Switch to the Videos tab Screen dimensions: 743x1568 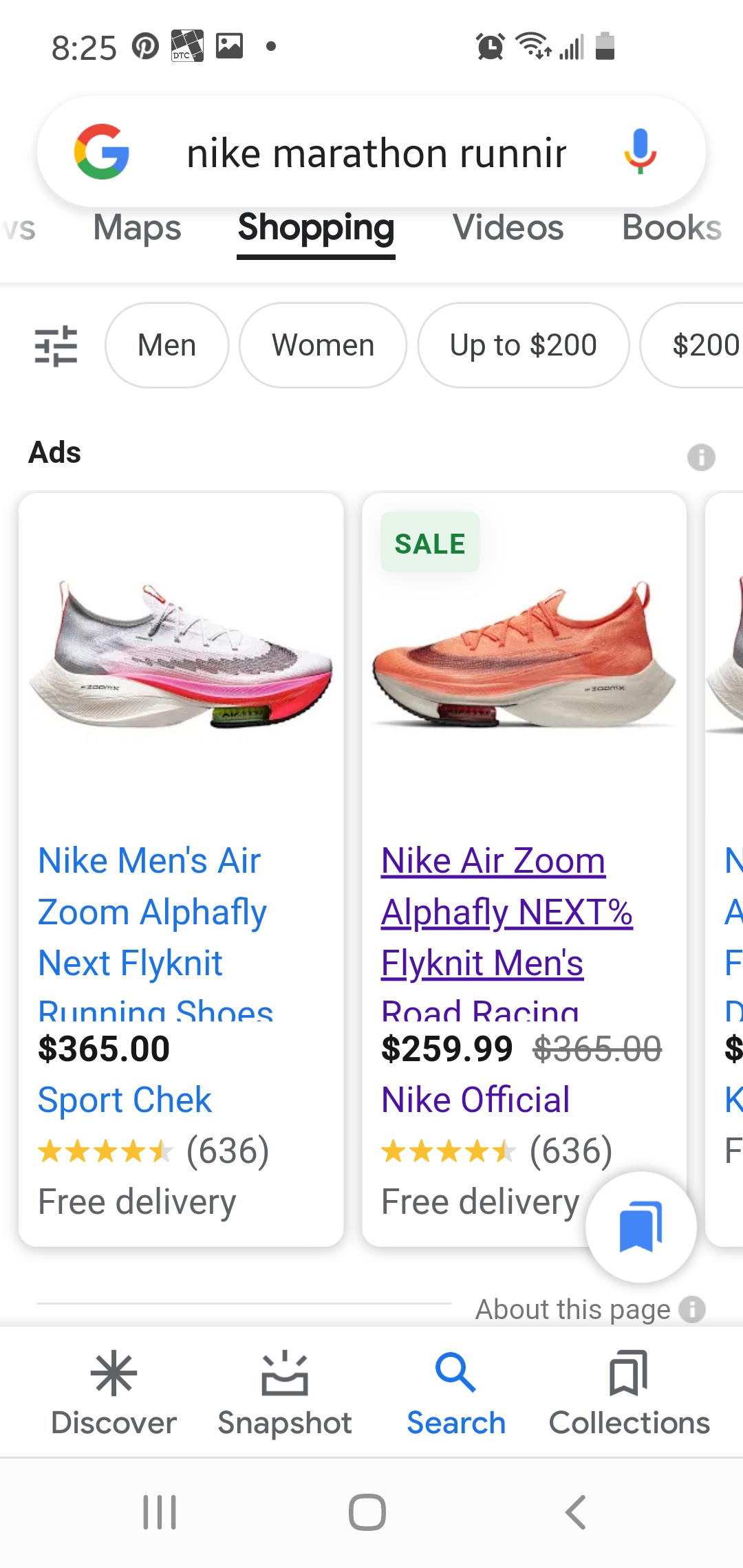(508, 228)
